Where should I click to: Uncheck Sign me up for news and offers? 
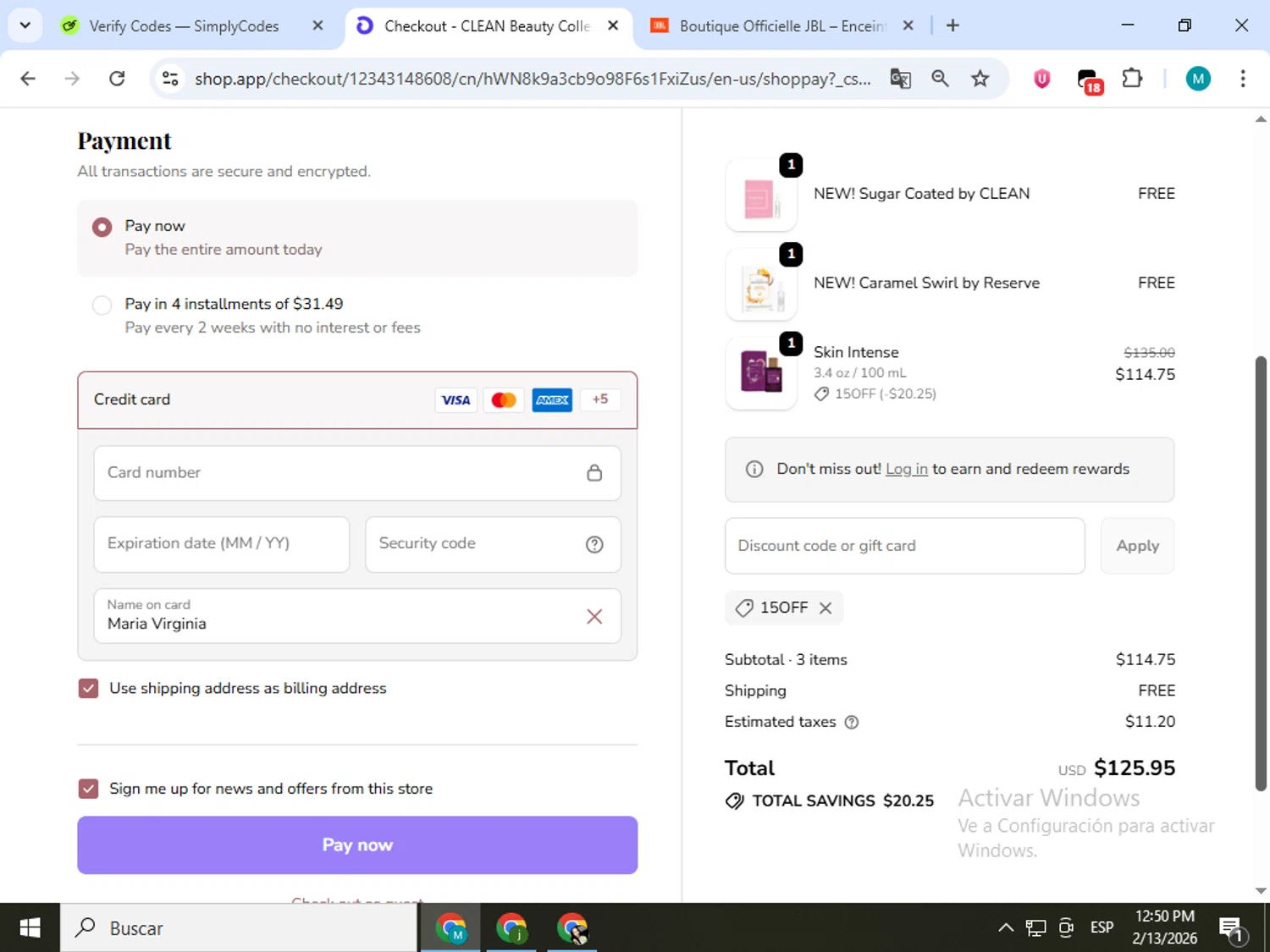pyautogui.click(x=88, y=789)
